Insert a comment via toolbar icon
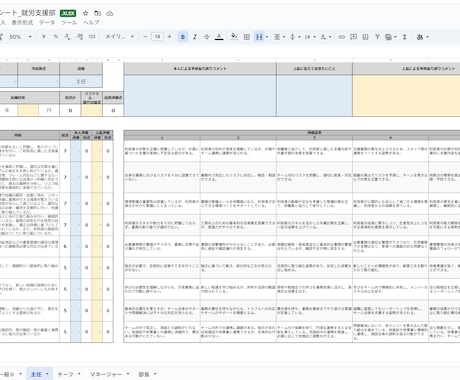Viewport: 460px width, 380px height. [x=354, y=37]
